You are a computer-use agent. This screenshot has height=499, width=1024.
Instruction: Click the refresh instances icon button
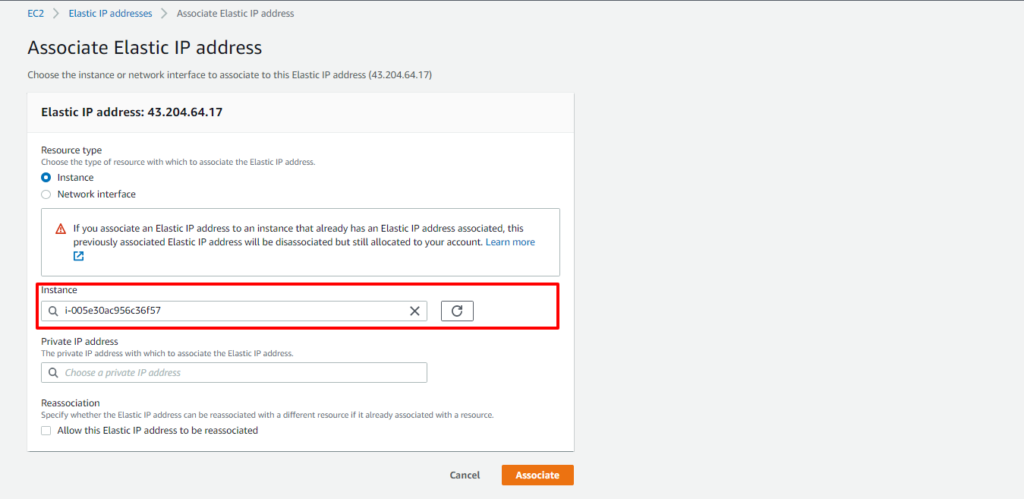coord(457,311)
